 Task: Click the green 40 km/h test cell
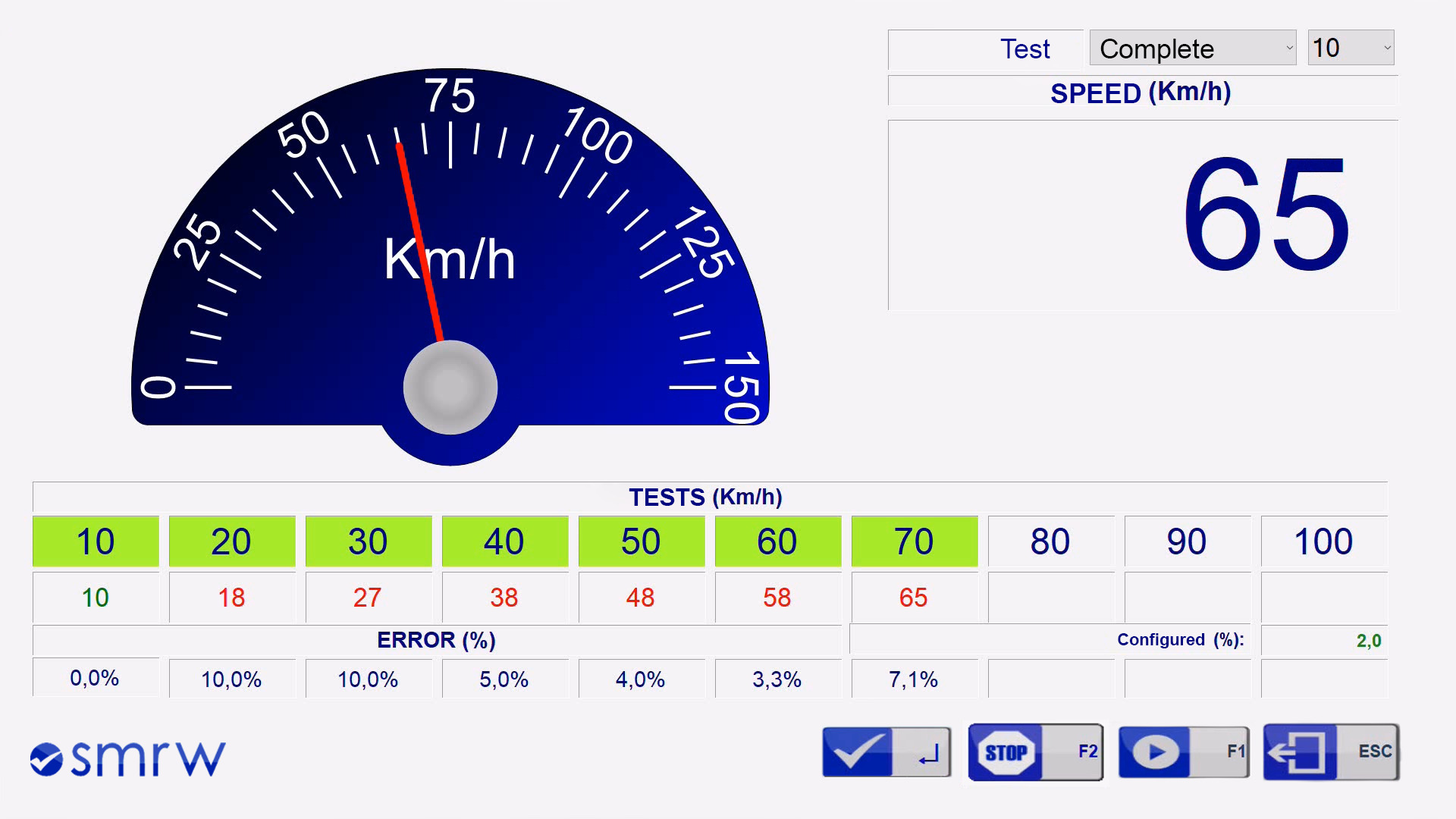pyautogui.click(x=504, y=541)
